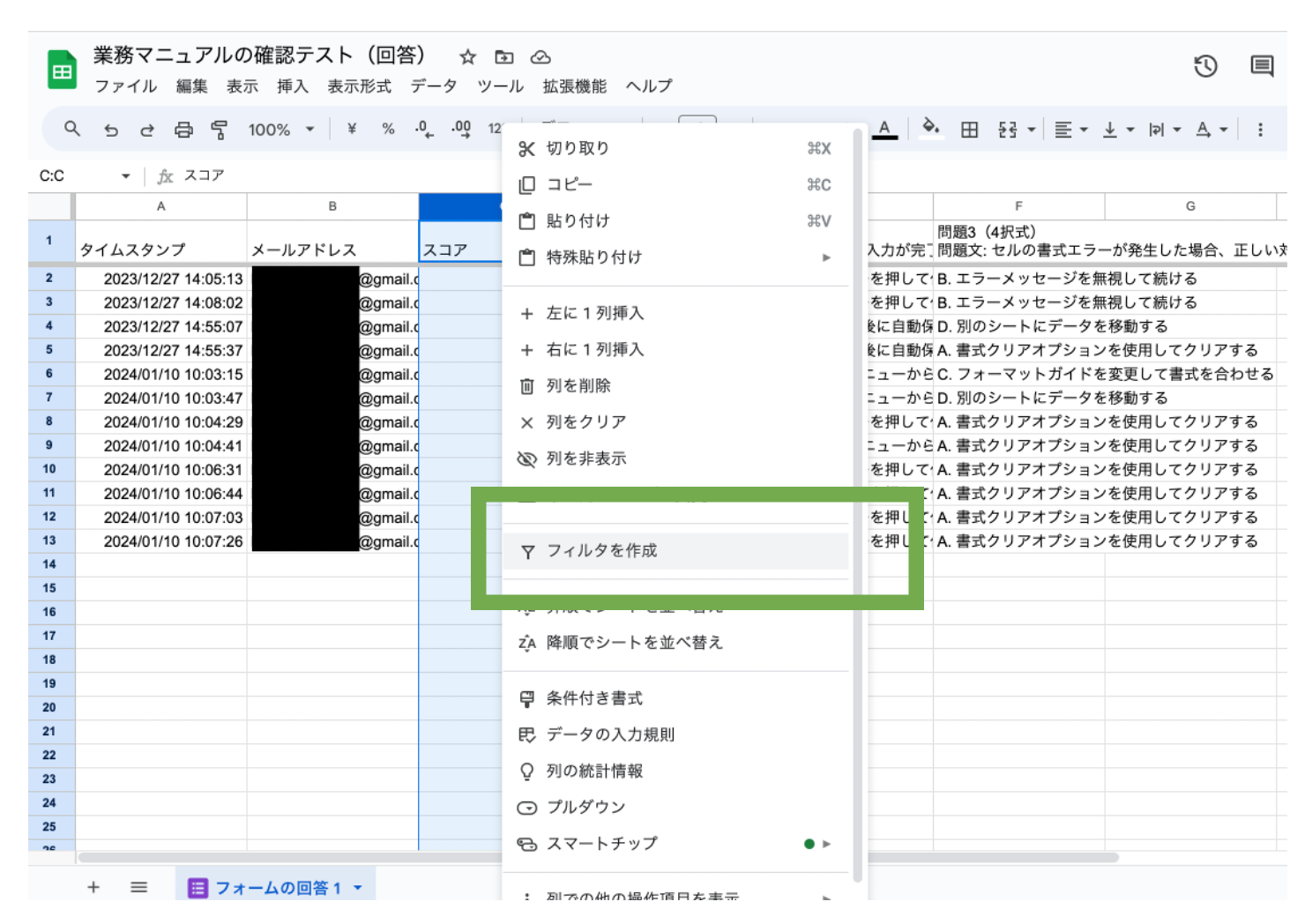Image resolution: width=1312 pixels, height=924 pixels.
Task: Open the 拡張機能 menu
Action: (x=575, y=86)
